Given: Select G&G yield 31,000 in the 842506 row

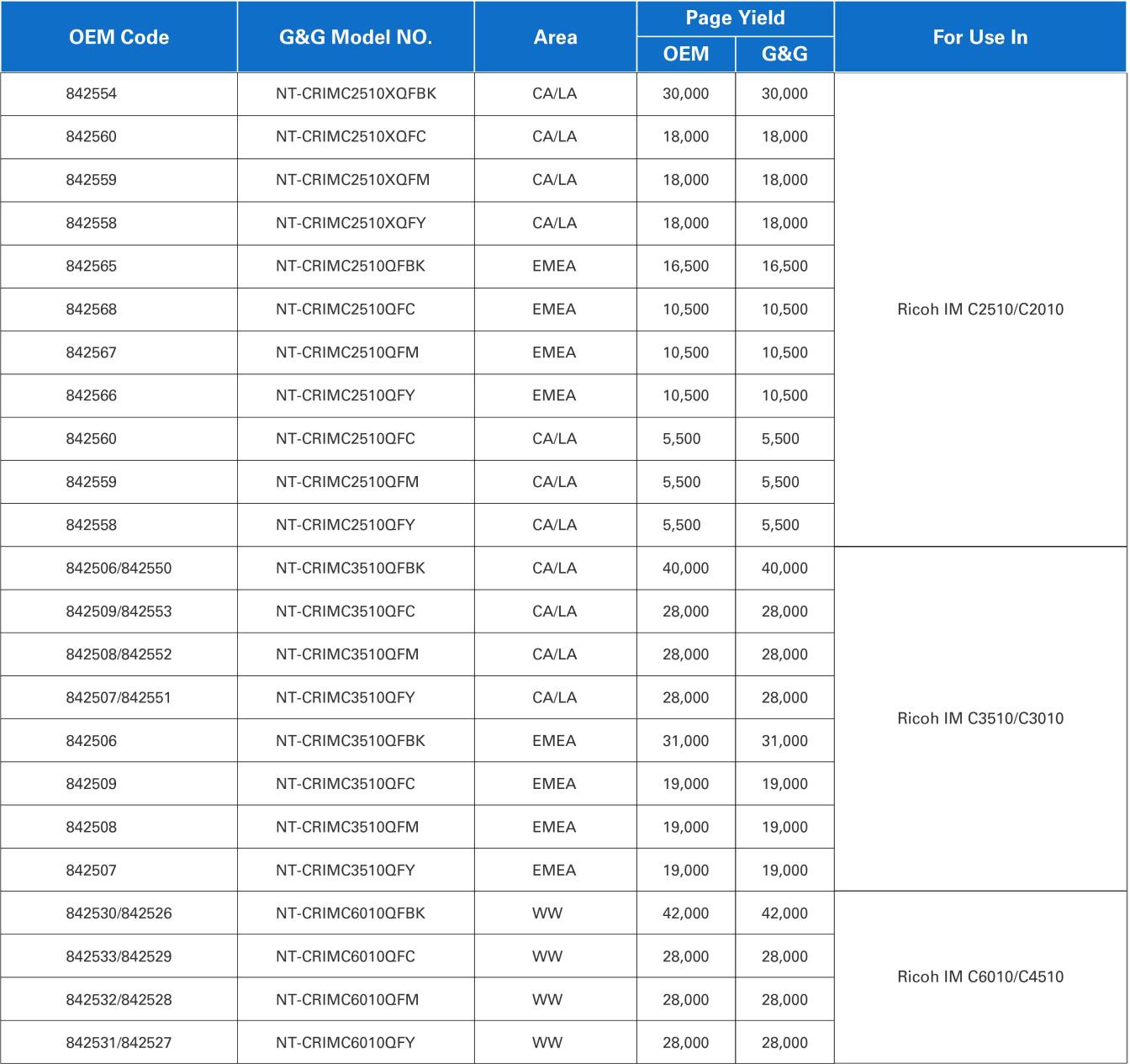Looking at the screenshot, I should [x=784, y=741].
